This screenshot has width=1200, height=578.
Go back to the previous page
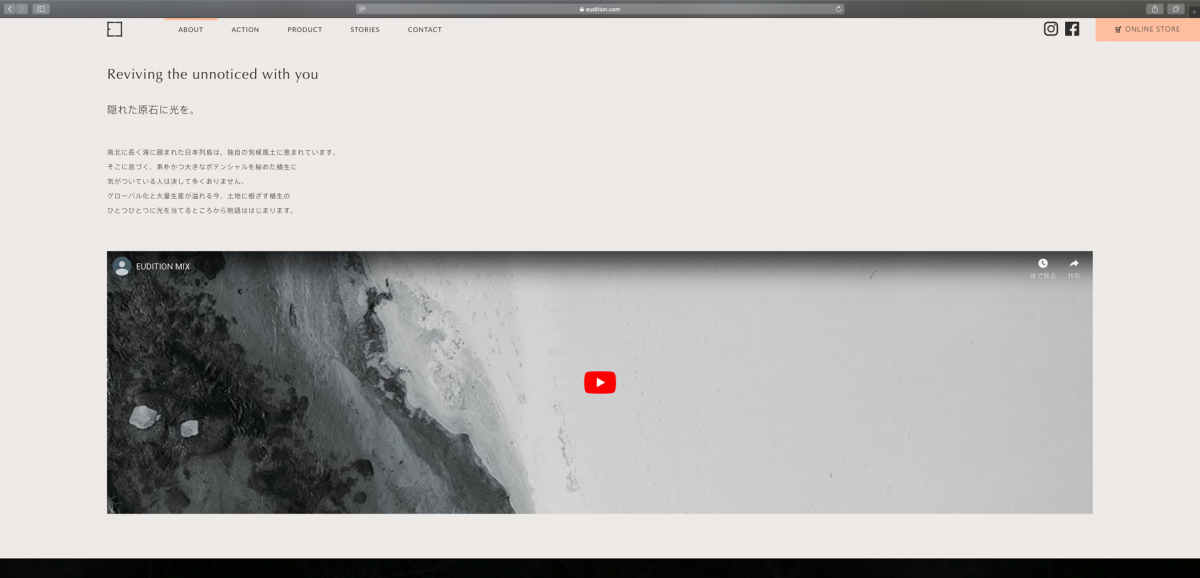pos(10,9)
